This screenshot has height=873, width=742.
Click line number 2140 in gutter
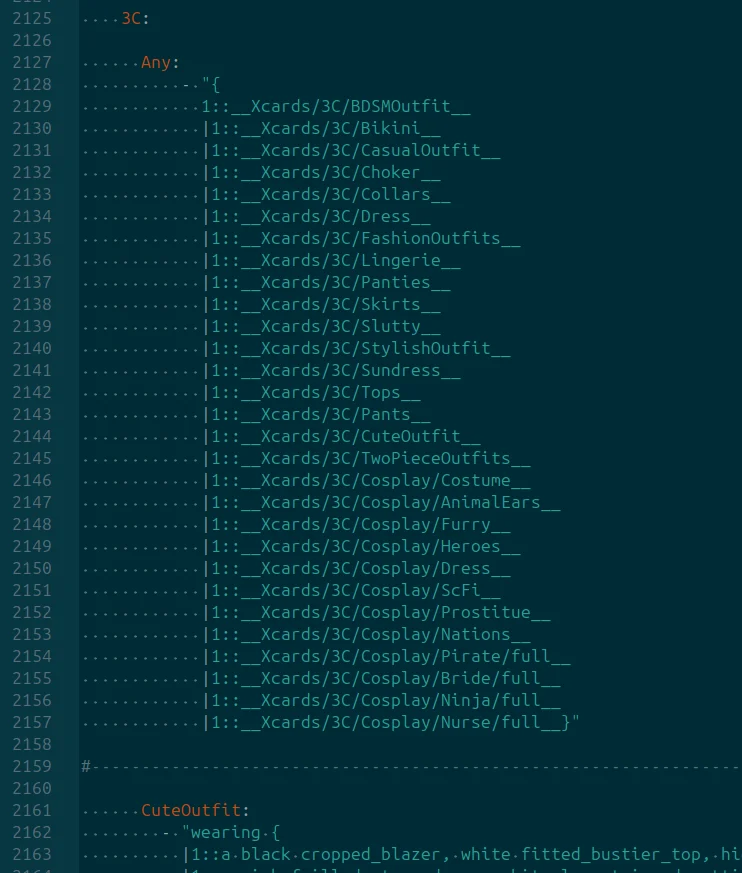tap(32, 349)
